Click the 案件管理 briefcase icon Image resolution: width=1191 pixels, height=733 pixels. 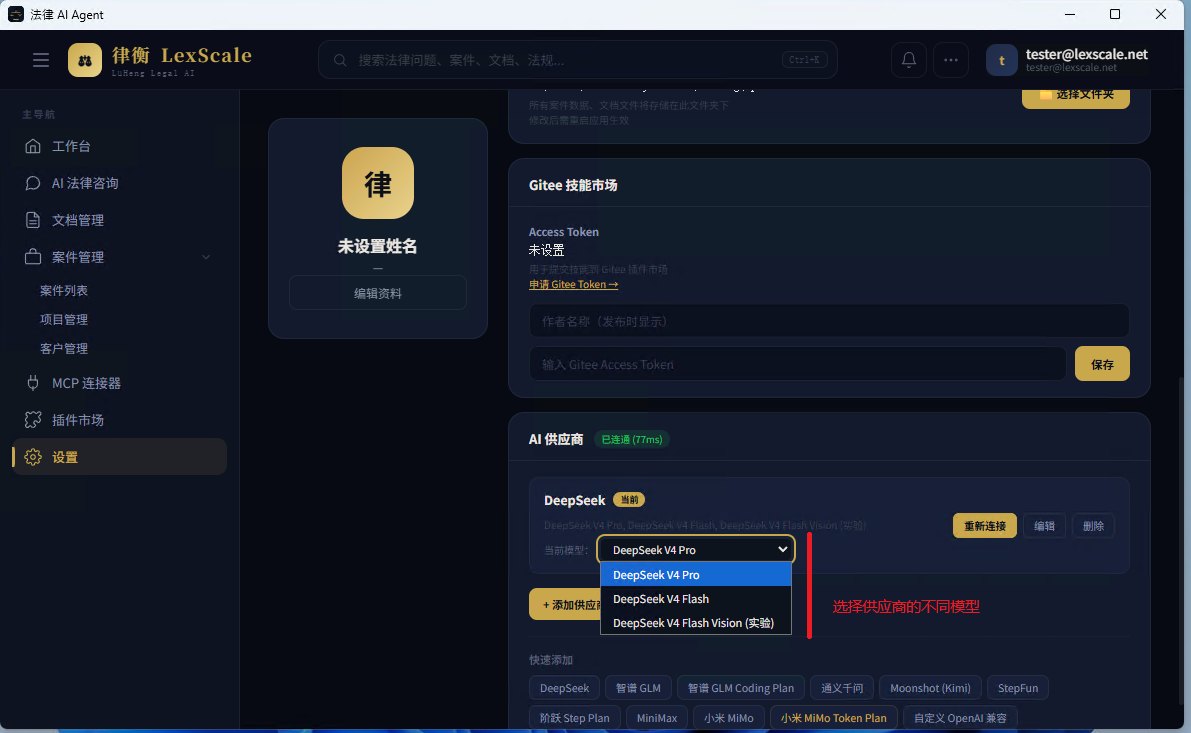pyautogui.click(x=33, y=257)
